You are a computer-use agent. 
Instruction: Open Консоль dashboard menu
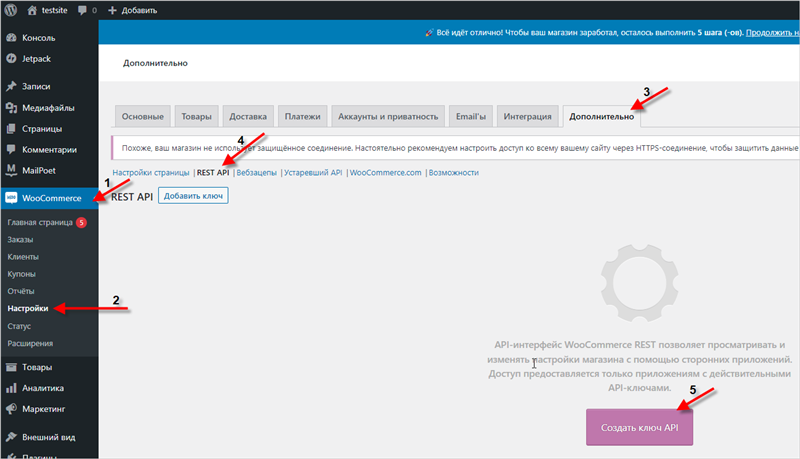tap(36, 40)
